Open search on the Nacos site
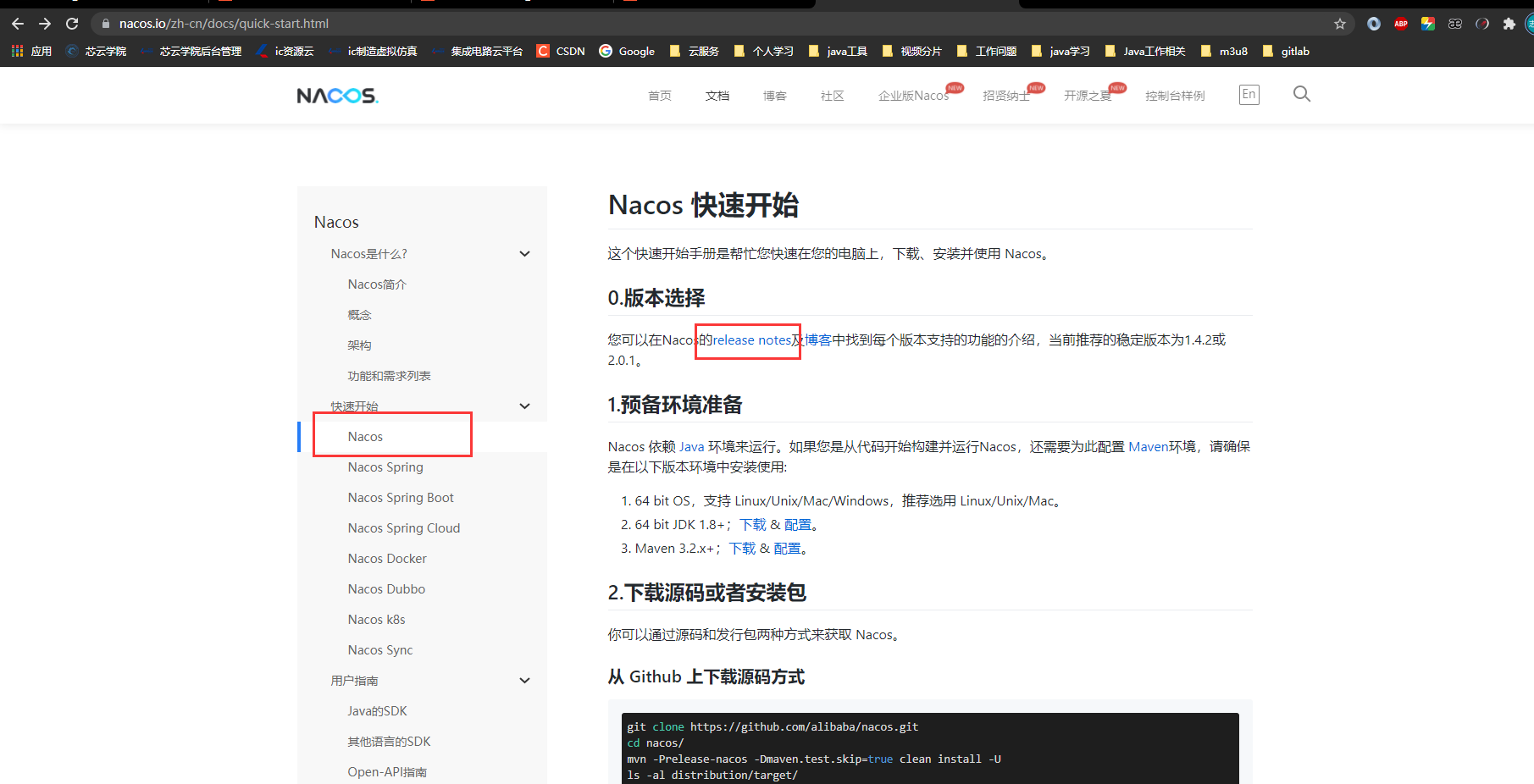 (1302, 94)
